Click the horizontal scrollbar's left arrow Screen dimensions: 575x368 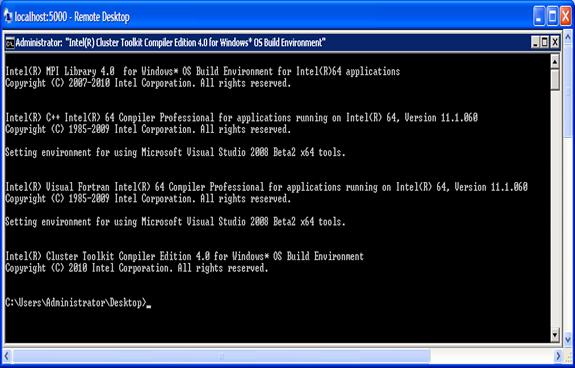click(7, 356)
